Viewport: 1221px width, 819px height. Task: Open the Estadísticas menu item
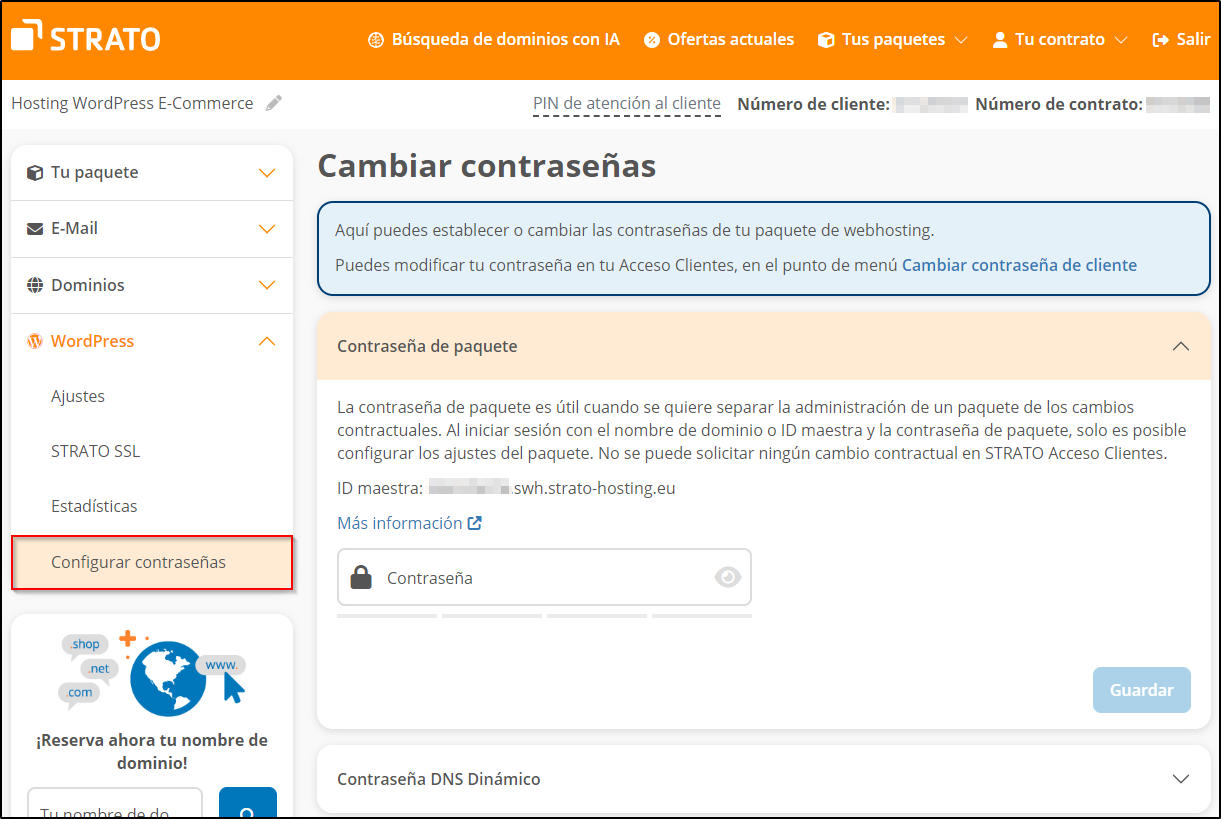(95, 505)
